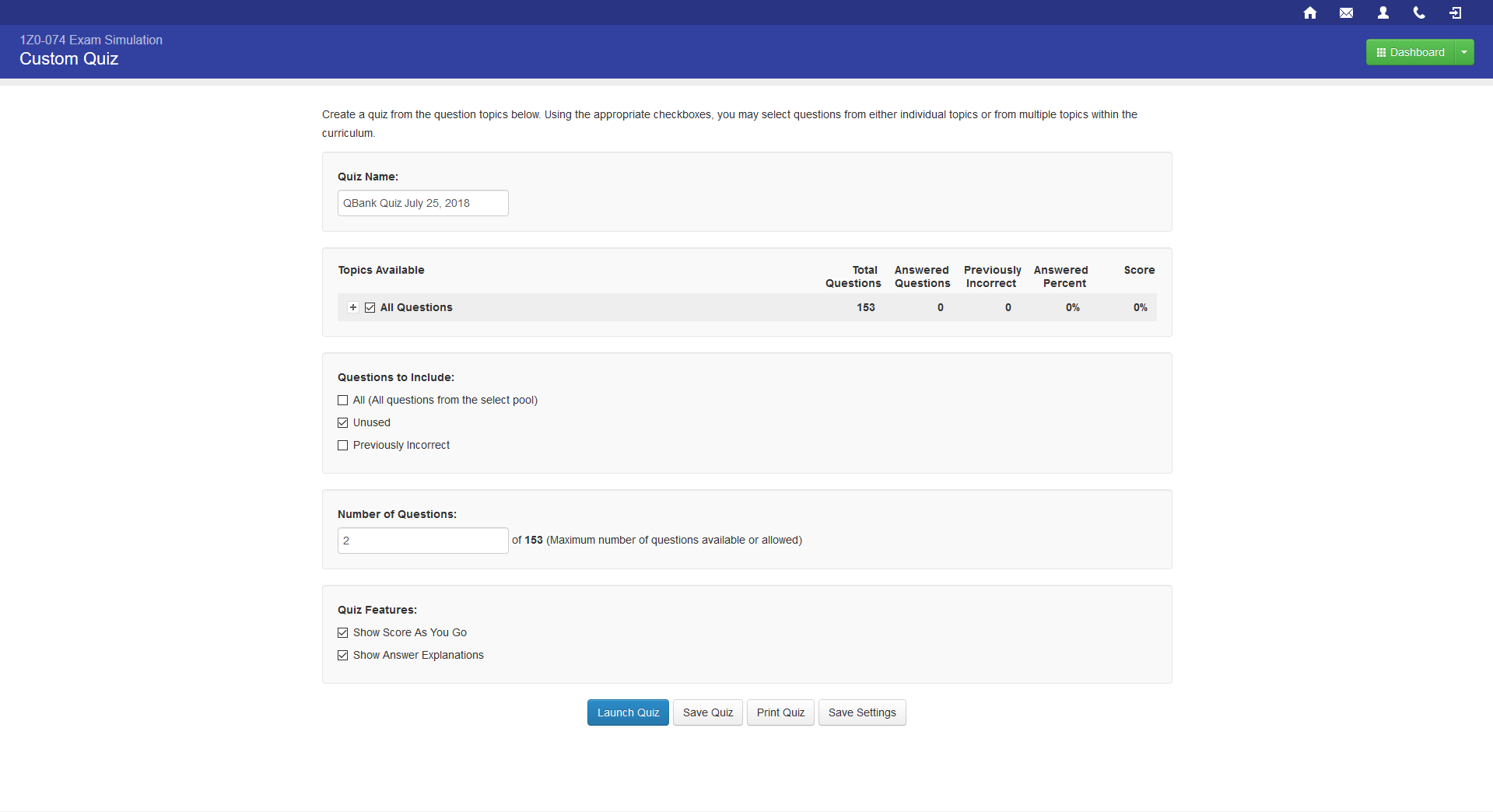The width and height of the screenshot is (1493, 812).
Task: Click the Home icon in top bar
Action: [x=1310, y=12]
